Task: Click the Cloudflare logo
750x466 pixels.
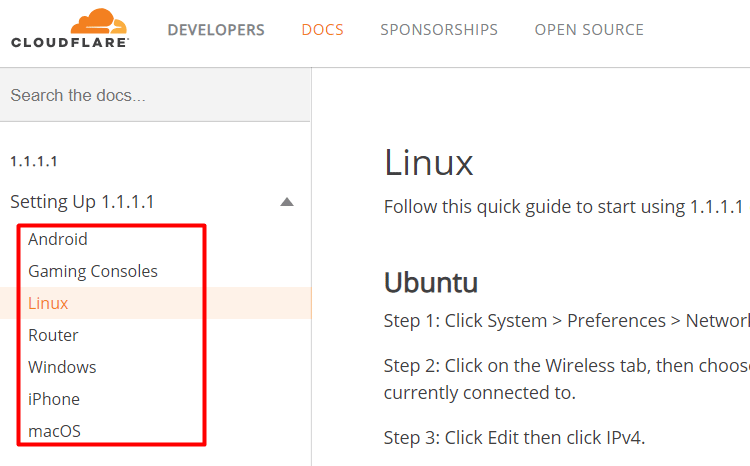Action: coord(70,29)
